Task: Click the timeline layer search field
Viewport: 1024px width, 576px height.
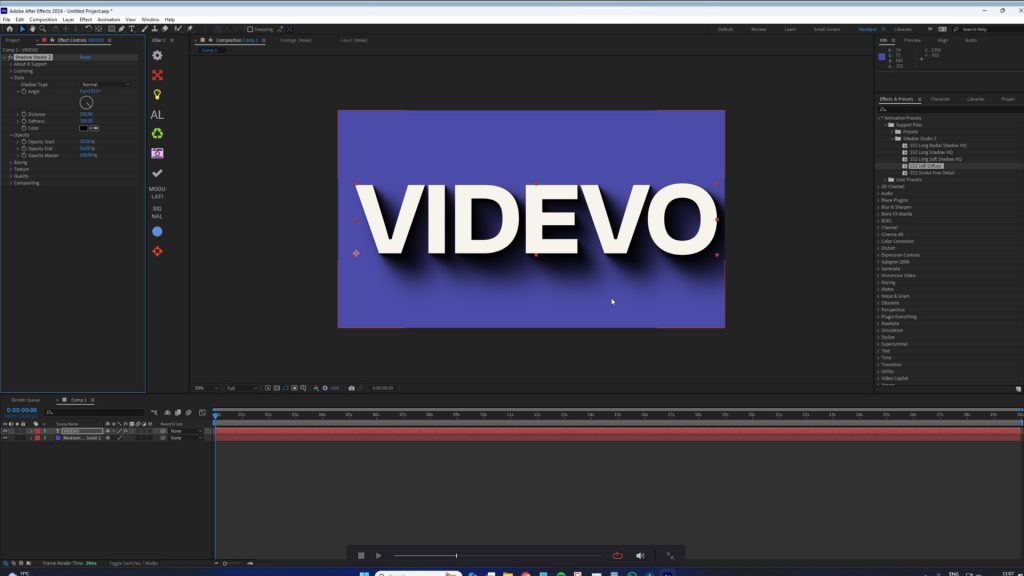Action: (x=95, y=412)
